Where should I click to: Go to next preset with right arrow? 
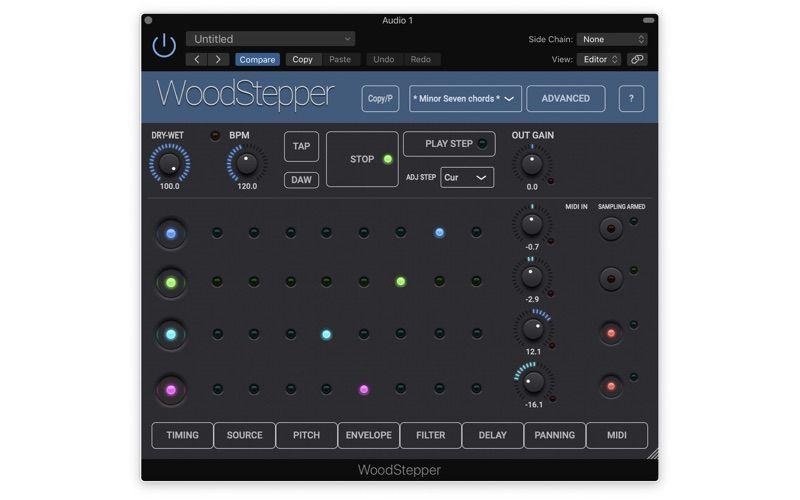tap(218, 59)
